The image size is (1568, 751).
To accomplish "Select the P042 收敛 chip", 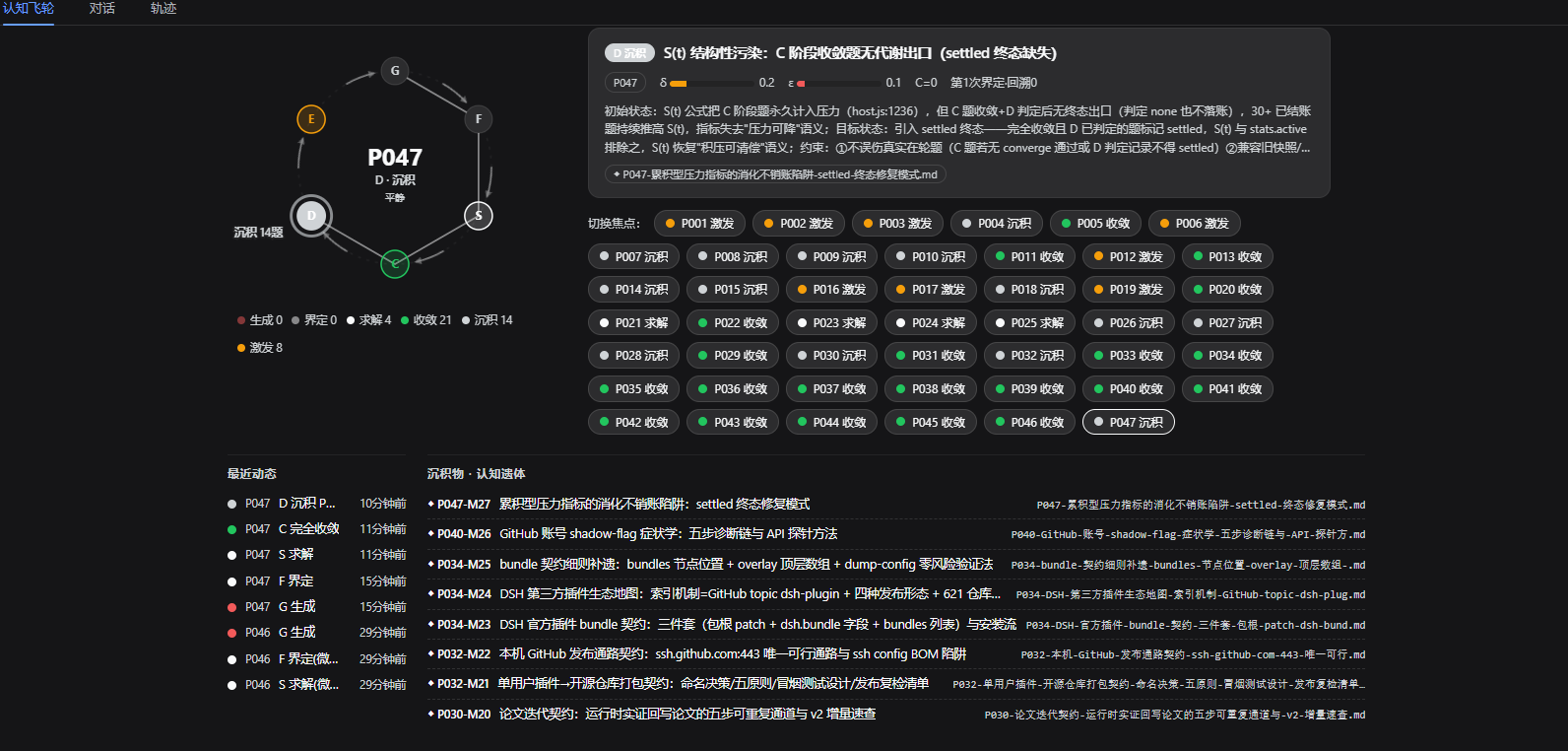I will 634,423.
